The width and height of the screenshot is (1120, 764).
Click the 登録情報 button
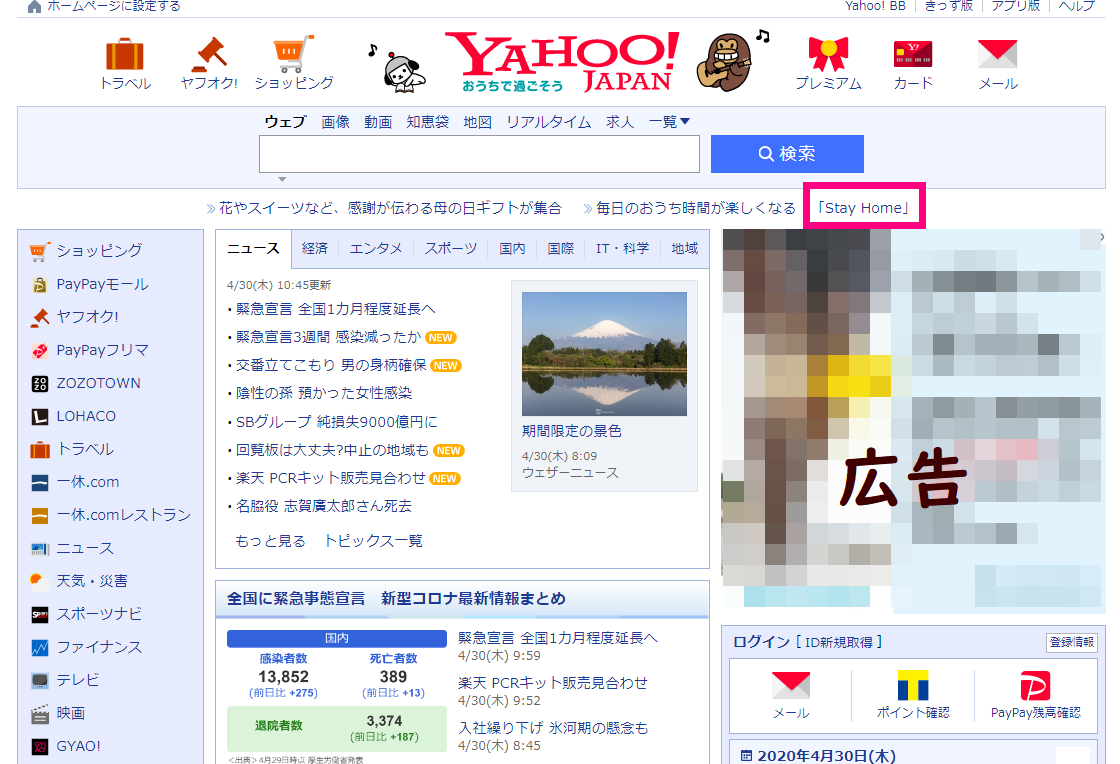coord(1071,642)
